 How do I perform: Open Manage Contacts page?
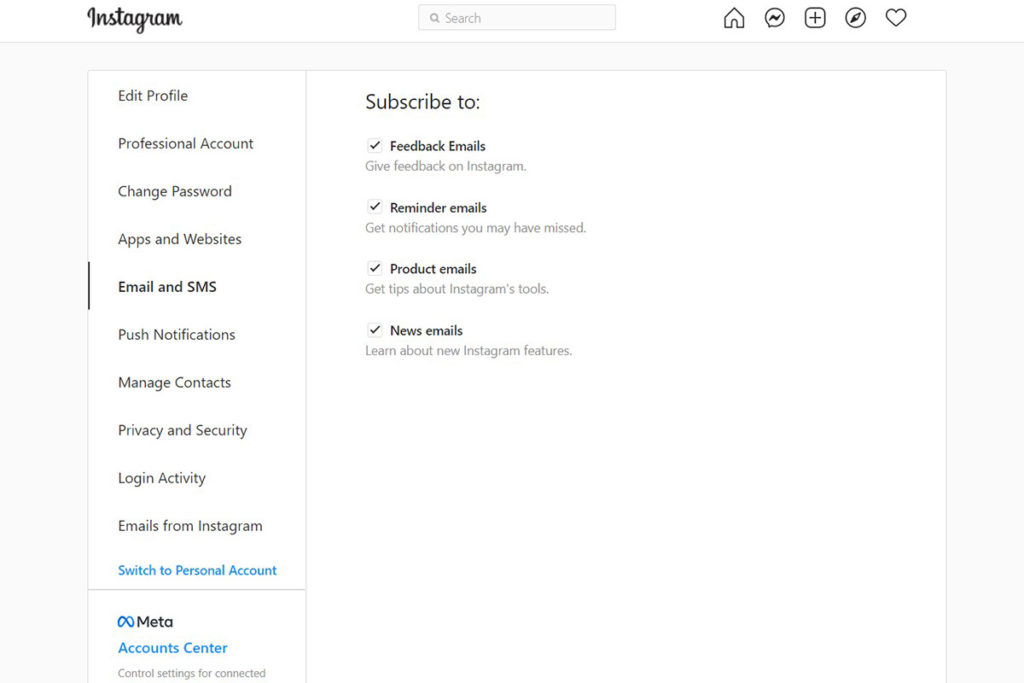(174, 383)
